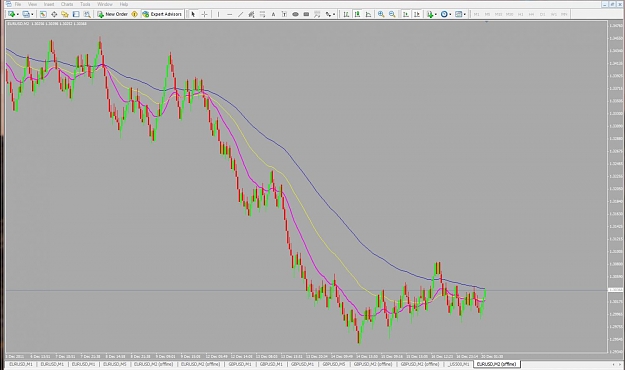625x370 pixels.
Task: Select the H4 timeframe button
Action: (531, 14)
